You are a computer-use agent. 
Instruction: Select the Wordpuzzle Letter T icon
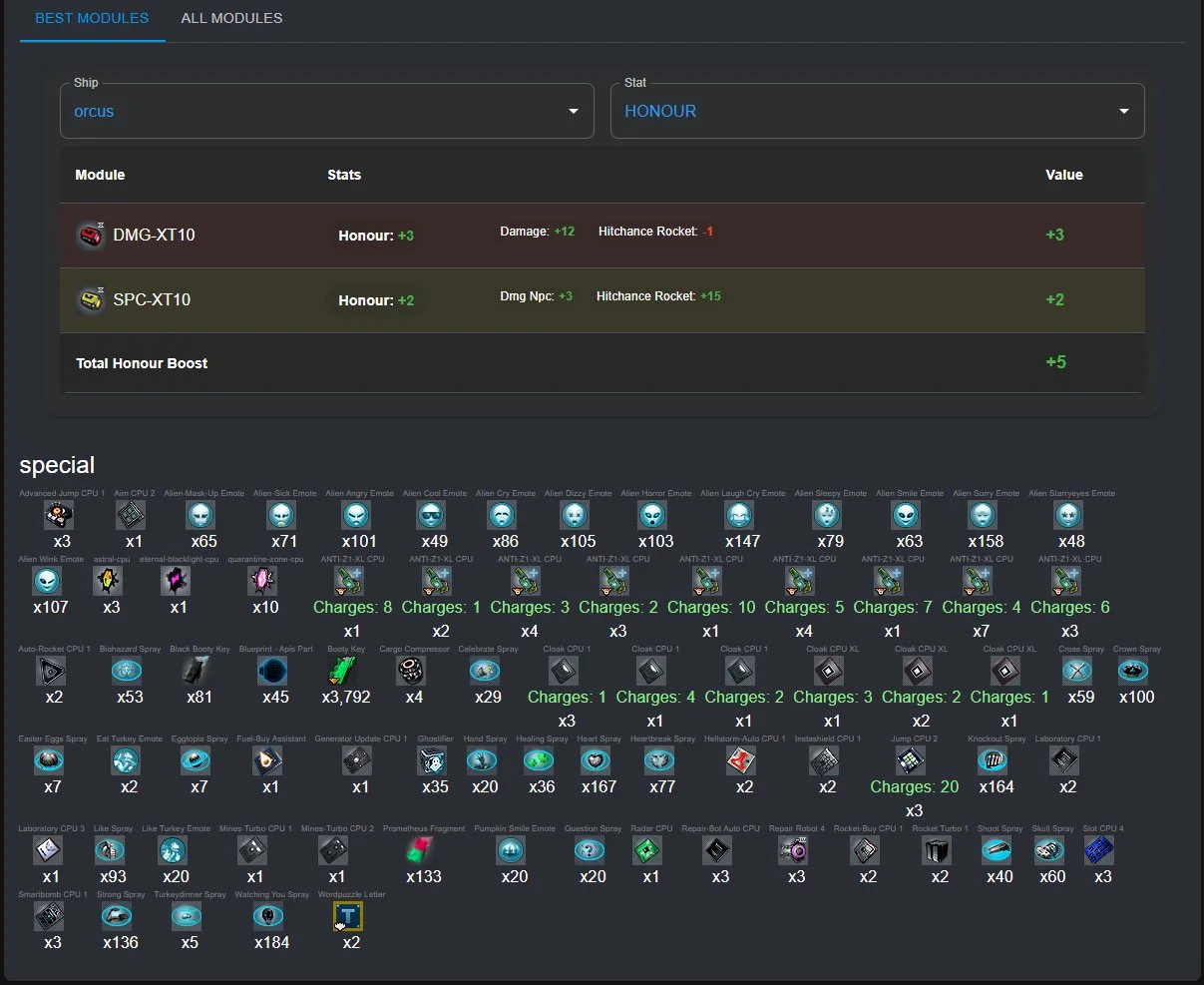(x=348, y=916)
